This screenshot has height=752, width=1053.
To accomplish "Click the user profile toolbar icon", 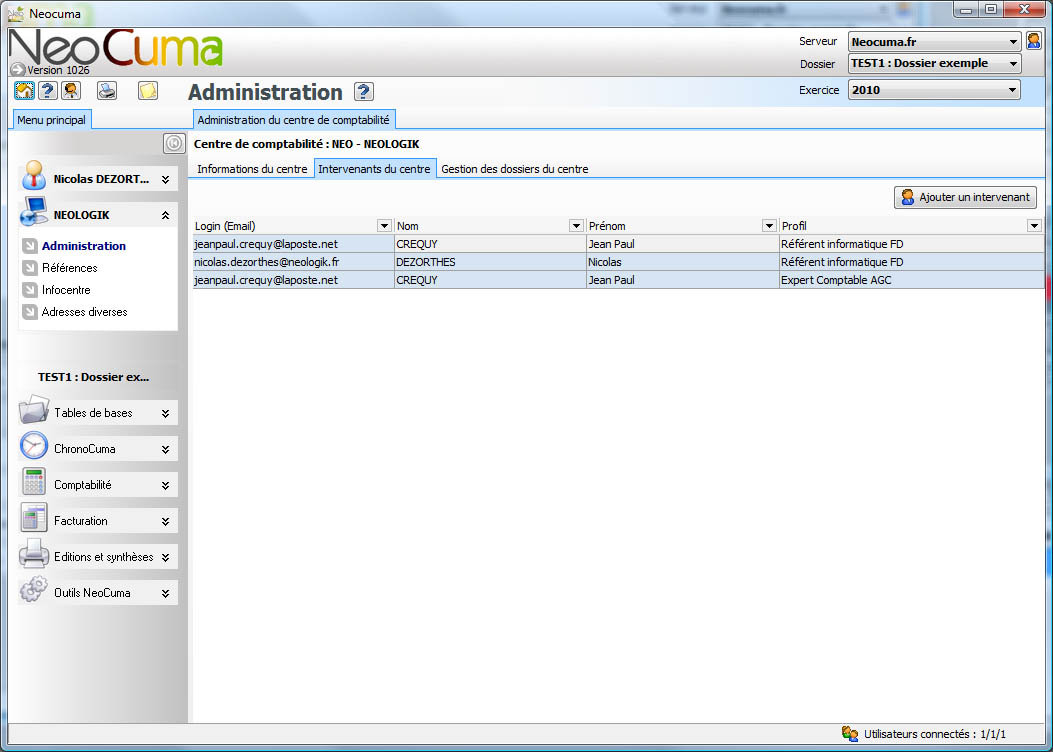I will (x=71, y=91).
